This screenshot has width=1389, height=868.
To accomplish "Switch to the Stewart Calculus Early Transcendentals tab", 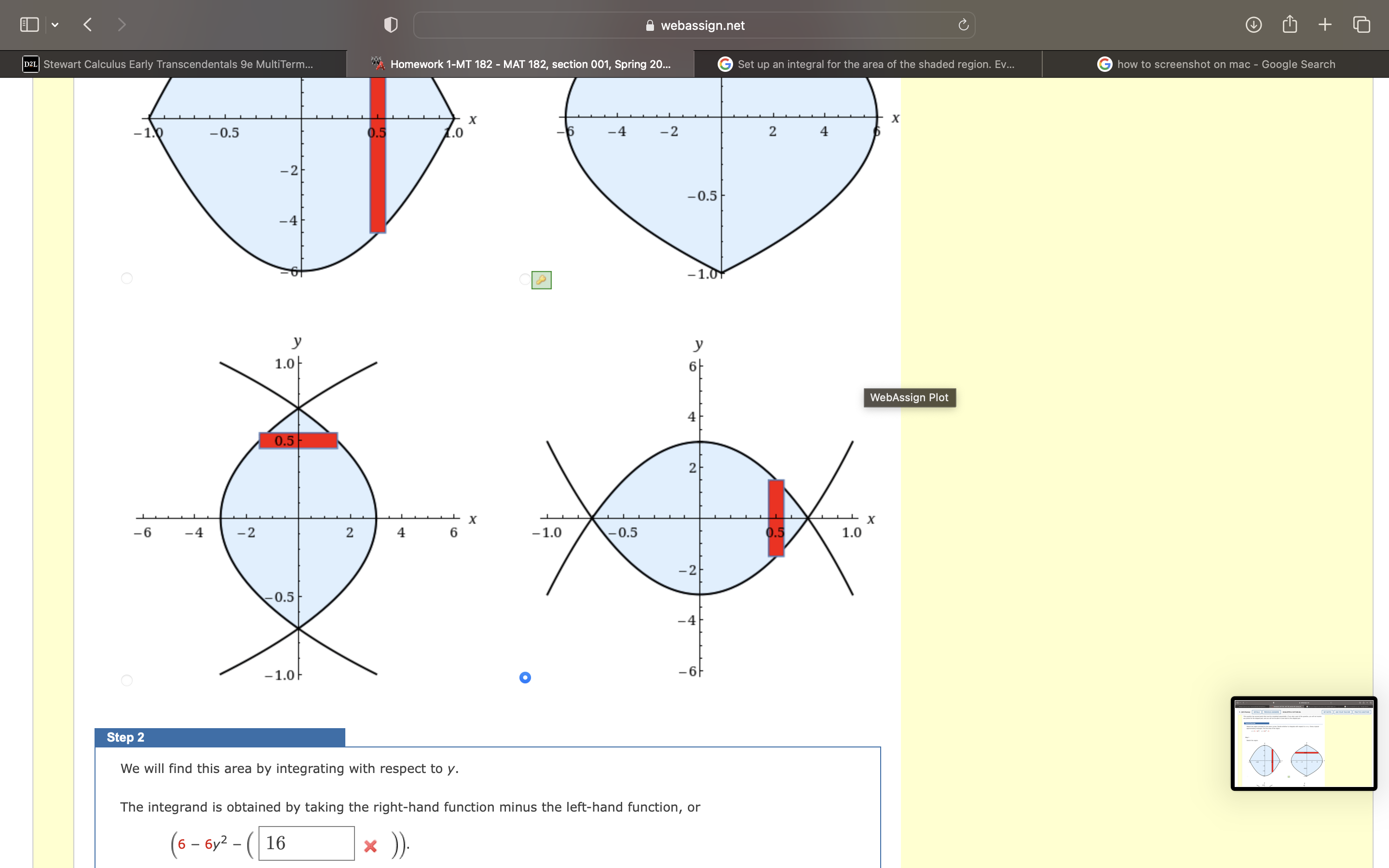I will [x=173, y=64].
